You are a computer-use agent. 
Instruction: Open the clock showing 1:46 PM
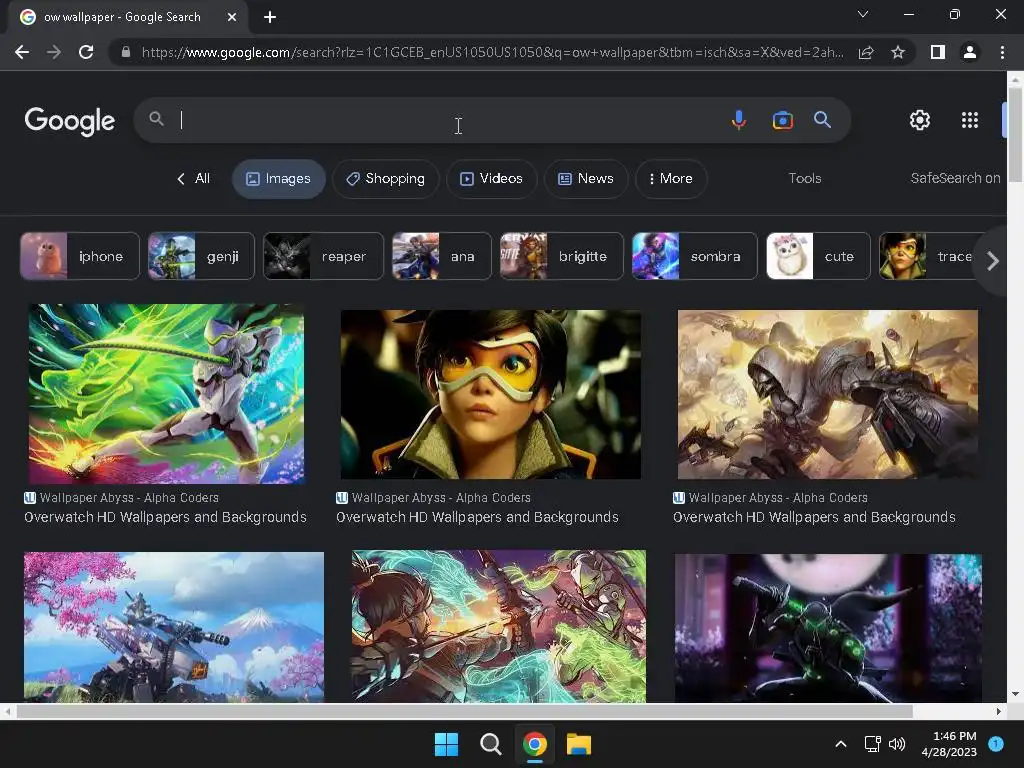[949, 744]
